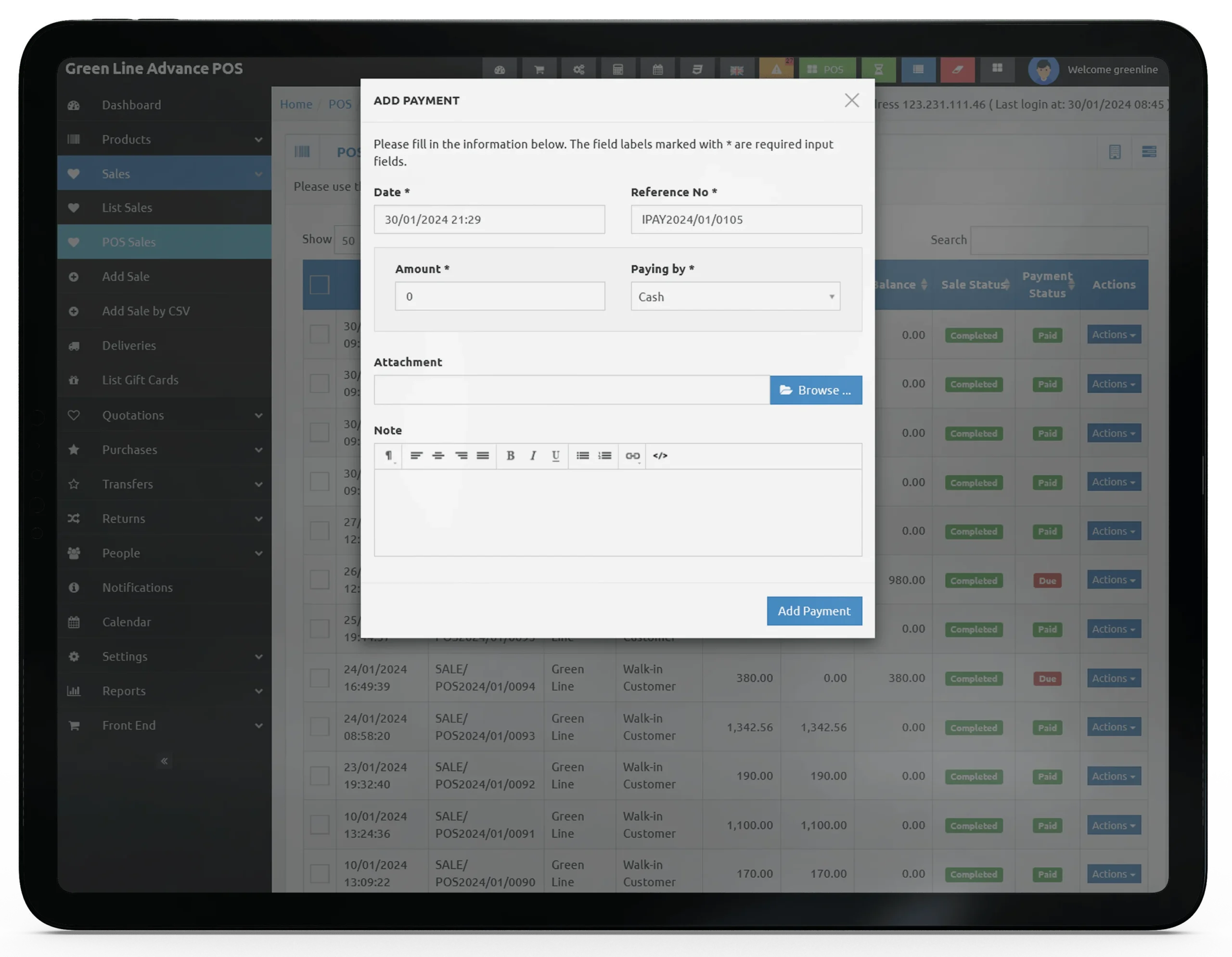Click the Add Payment button to submit
Image resolution: width=1232 pixels, height=957 pixels.
tap(814, 610)
